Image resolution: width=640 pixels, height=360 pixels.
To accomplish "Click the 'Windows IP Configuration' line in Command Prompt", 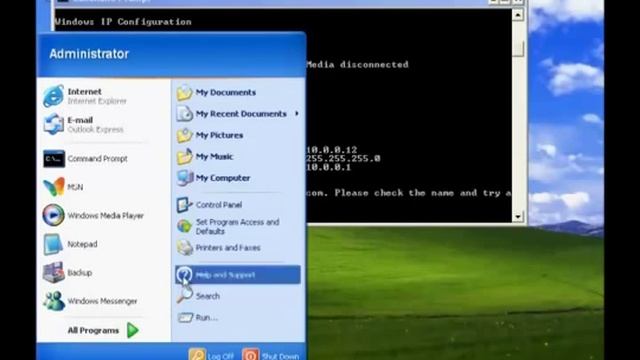I will pos(123,22).
